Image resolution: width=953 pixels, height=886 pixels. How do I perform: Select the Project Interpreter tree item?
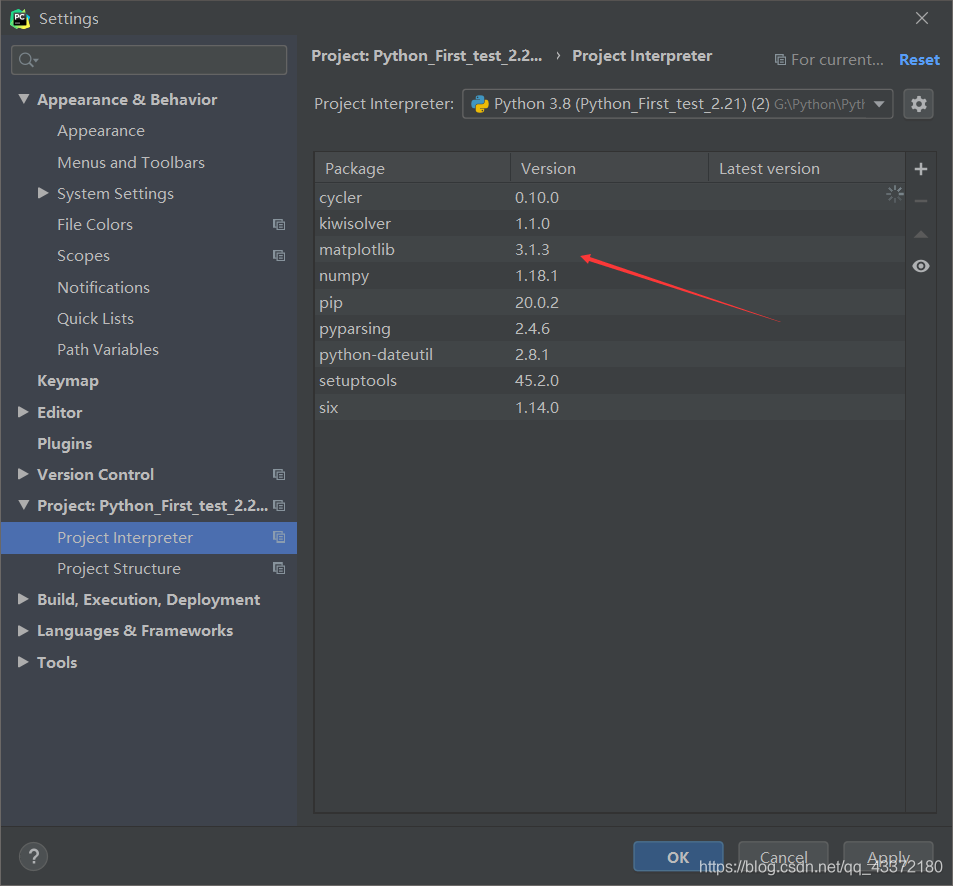point(149,538)
